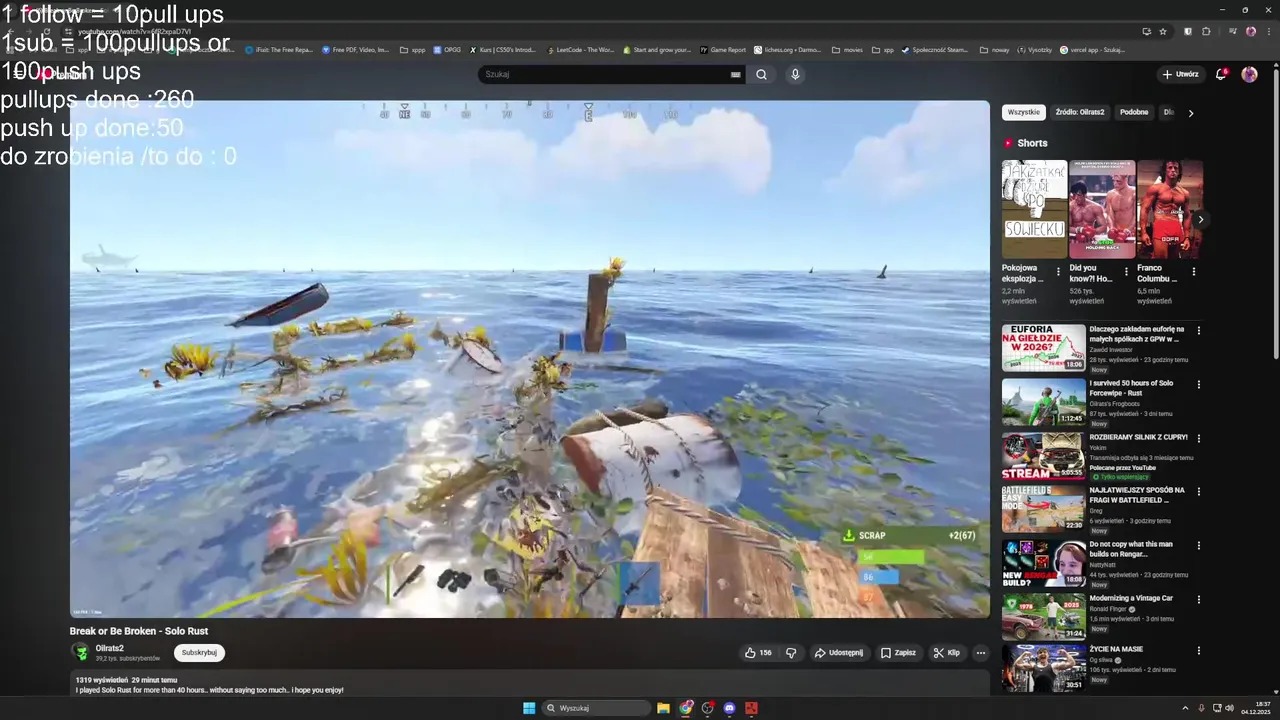Open Battlefield easy frags video thumbnail

pyautogui.click(x=1043, y=509)
